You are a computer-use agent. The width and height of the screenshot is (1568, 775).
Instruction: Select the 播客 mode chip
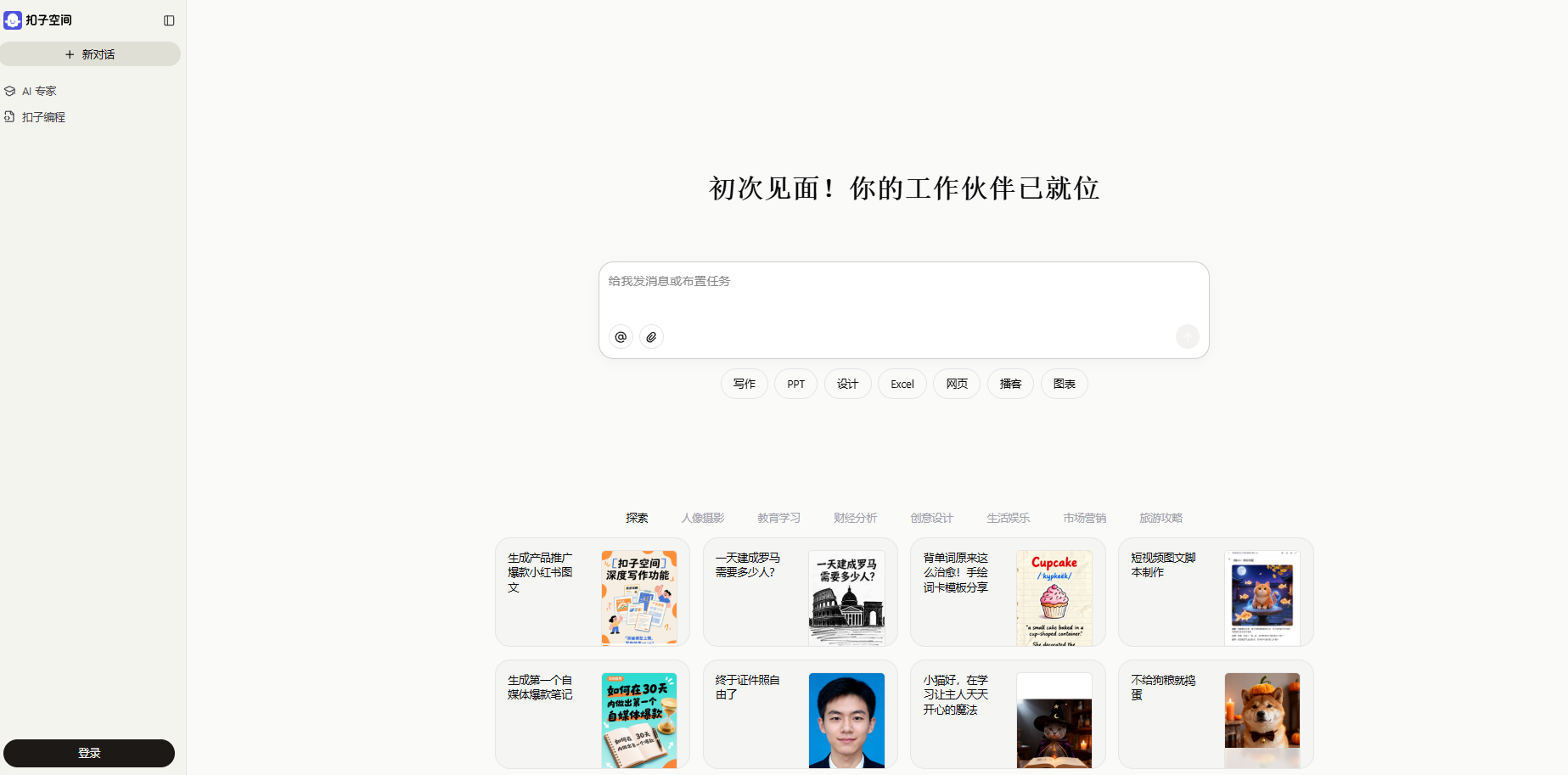[1010, 384]
